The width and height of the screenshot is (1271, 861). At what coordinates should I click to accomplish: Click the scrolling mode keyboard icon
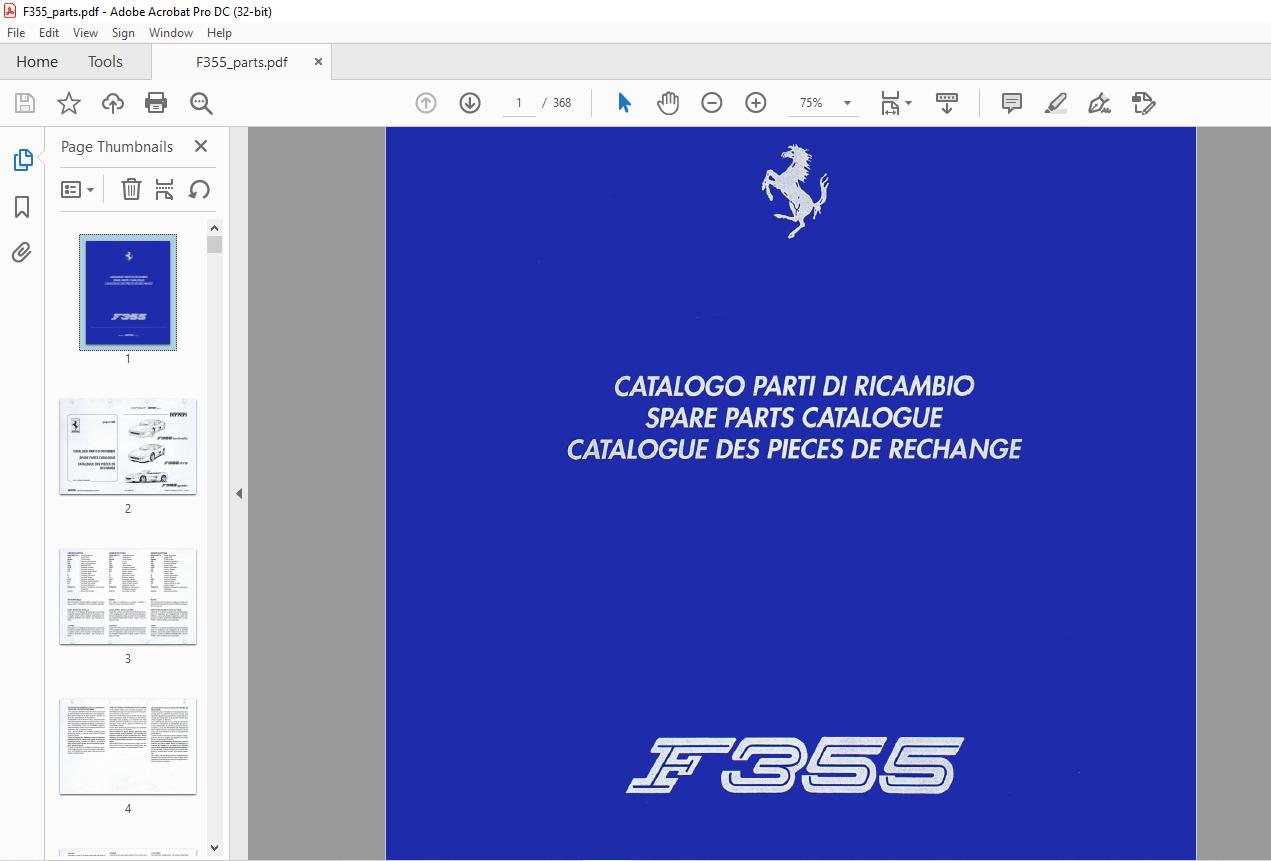tap(946, 103)
